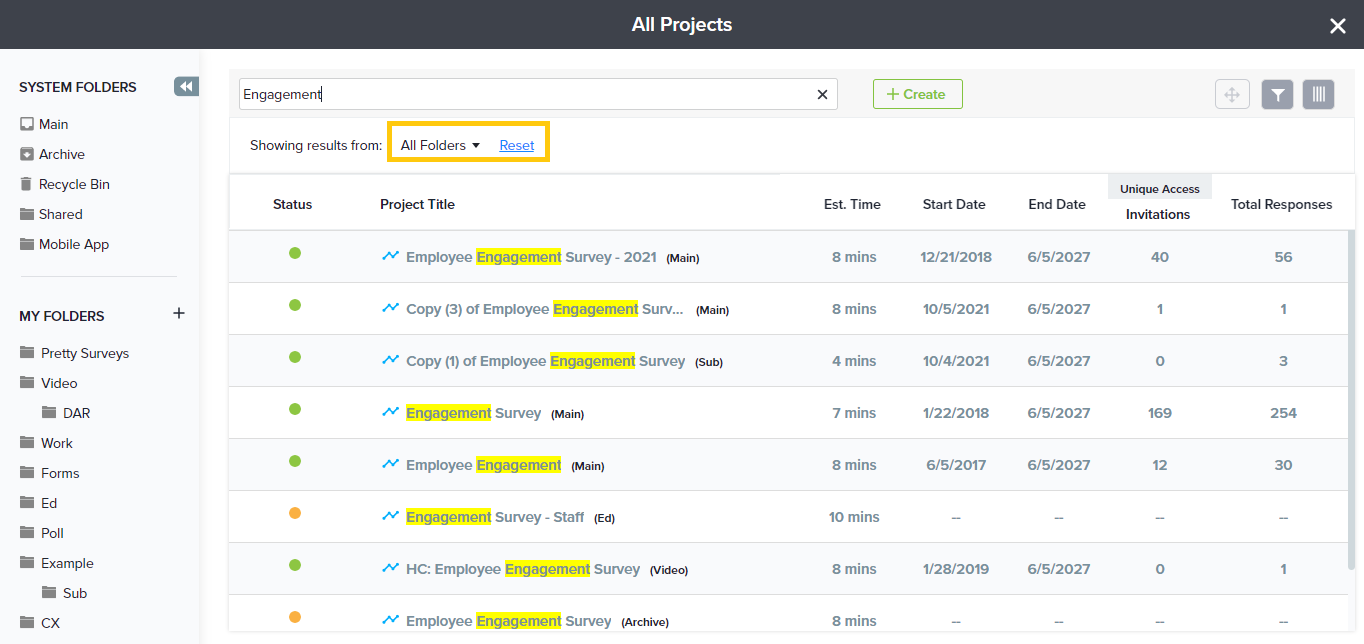Clear the search box with X icon
The height and width of the screenshot is (644, 1364).
pos(822,95)
